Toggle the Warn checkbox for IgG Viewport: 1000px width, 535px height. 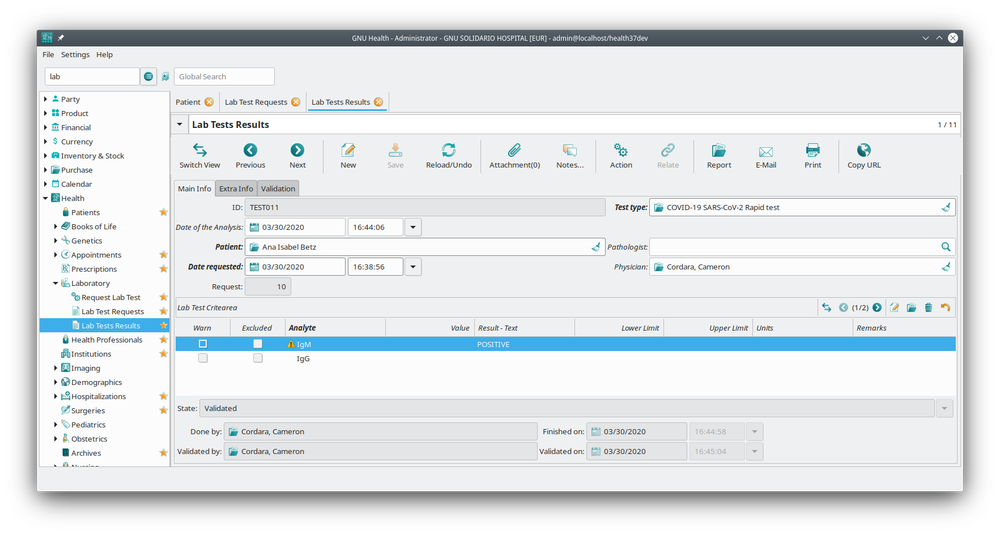[203, 358]
